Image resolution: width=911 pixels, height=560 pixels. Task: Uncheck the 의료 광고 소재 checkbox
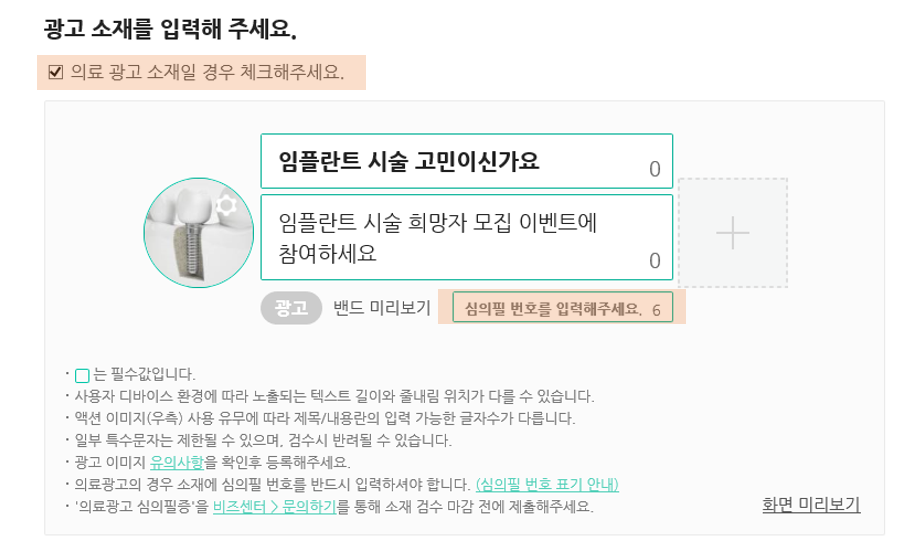pos(56,72)
